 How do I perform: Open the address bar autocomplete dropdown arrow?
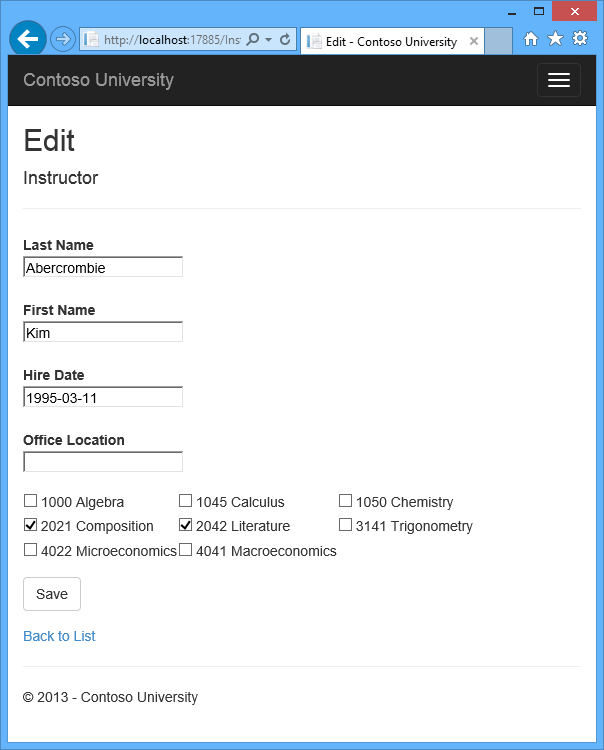coord(268,40)
